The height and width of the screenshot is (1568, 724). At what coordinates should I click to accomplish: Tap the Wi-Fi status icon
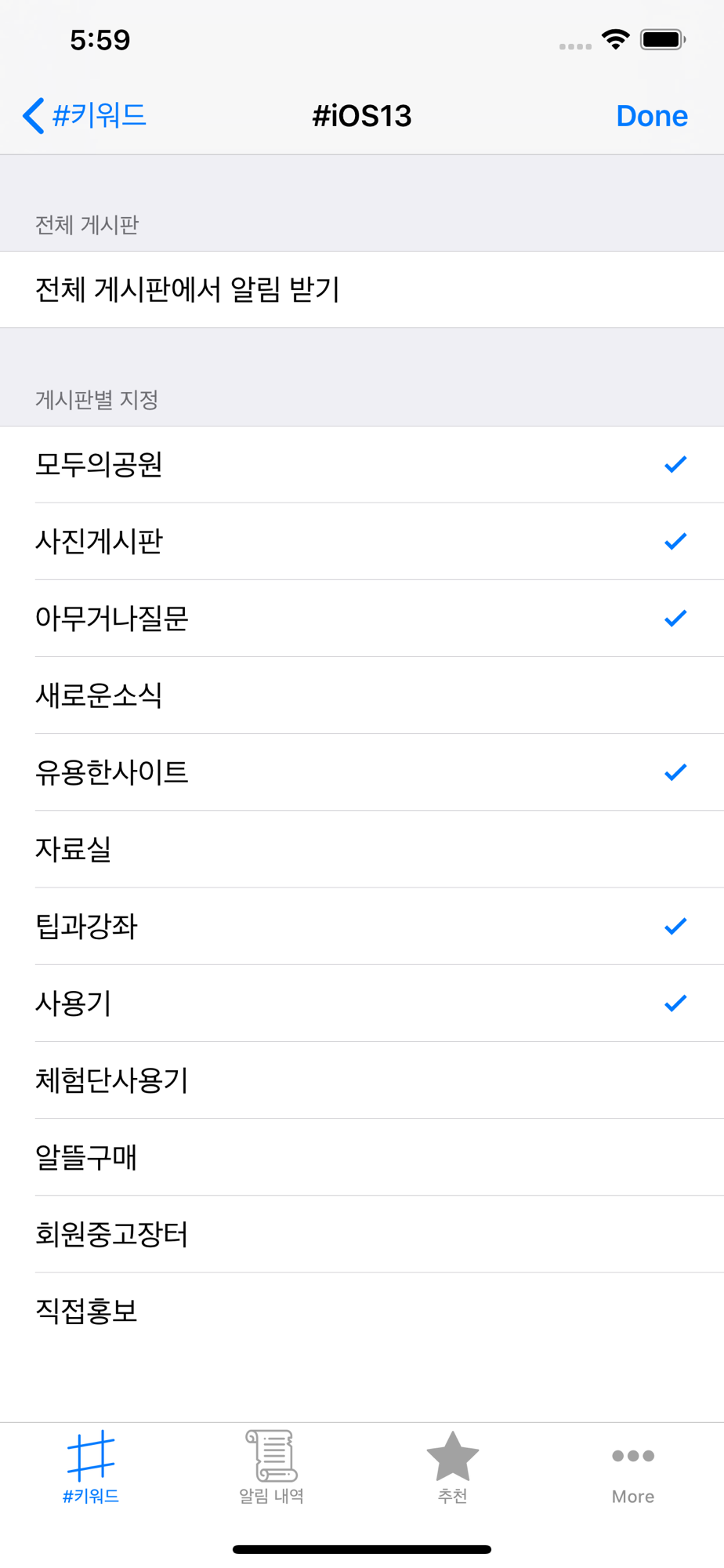616,39
